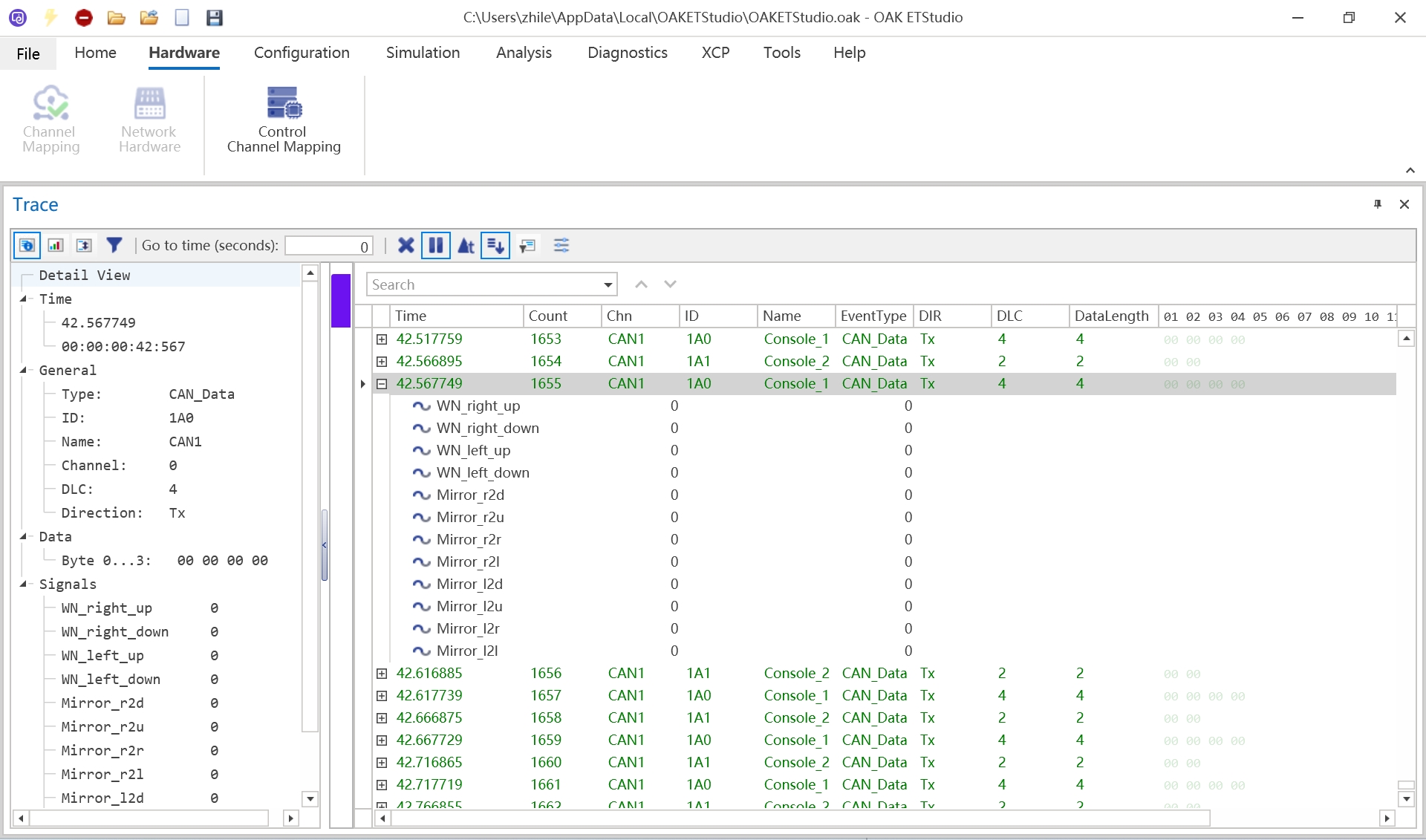Screen dimensions: 1426x840
Task: Pin the Trace panel
Action: click(1378, 204)
